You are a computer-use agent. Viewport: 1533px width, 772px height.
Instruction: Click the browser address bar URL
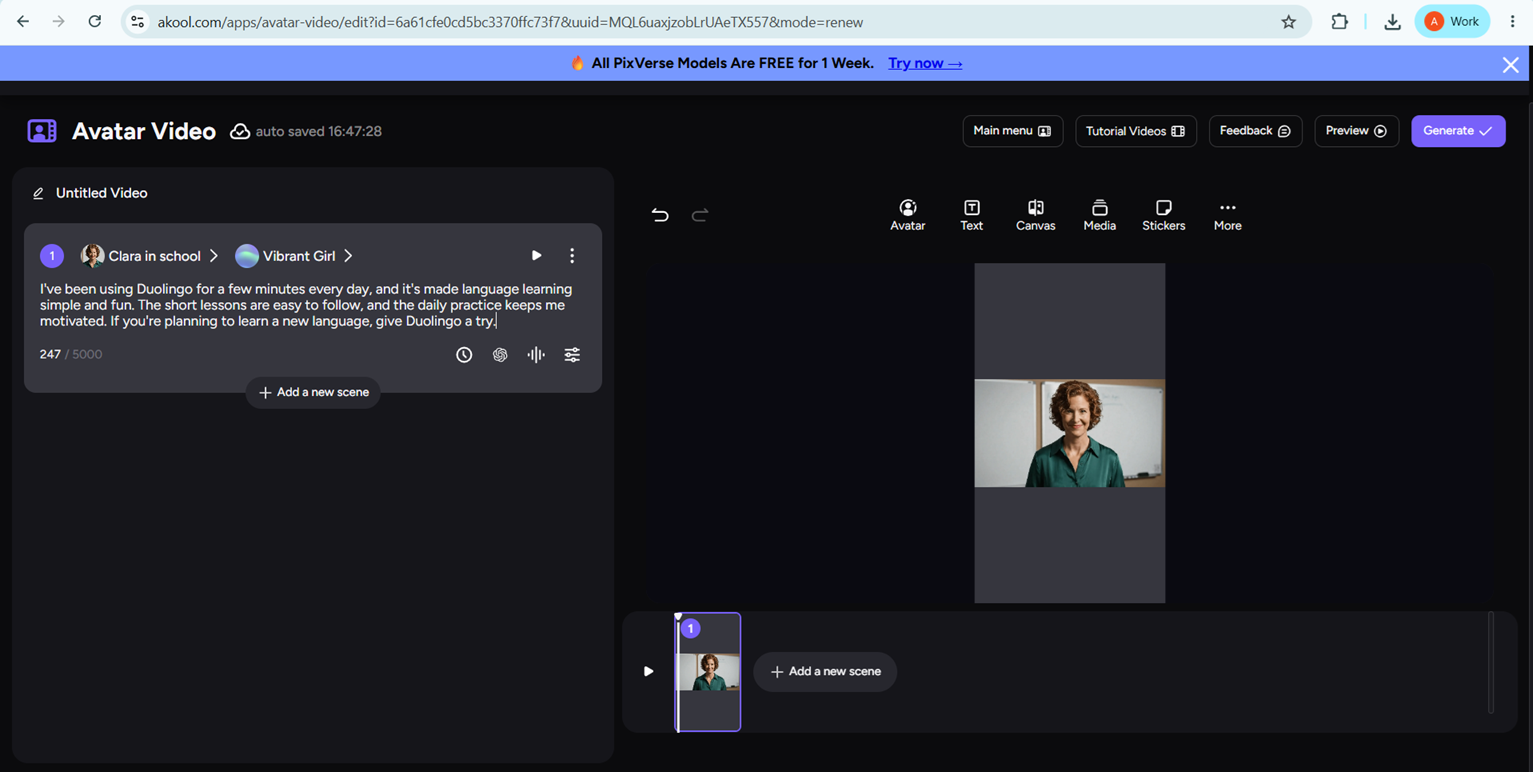tap(510, 22)
